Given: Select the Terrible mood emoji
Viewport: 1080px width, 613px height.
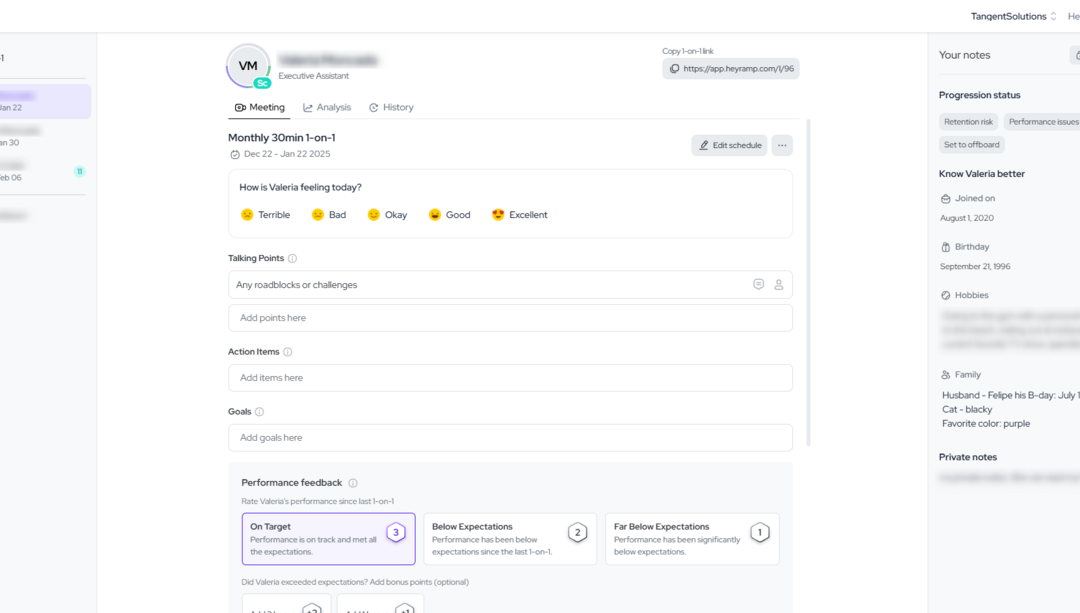Looking at the screenshot, I should click(x=247, y=215).
